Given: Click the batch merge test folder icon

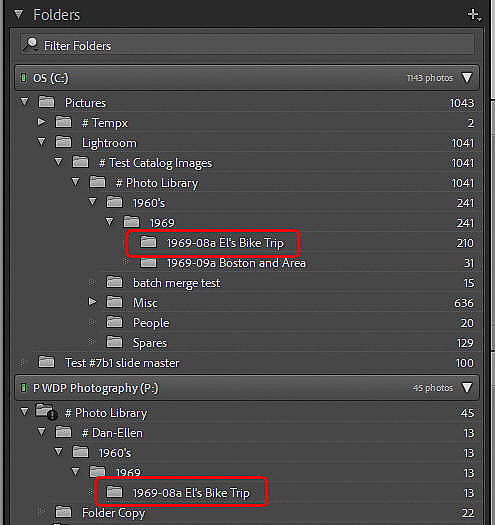Looking at the screenshot, I should [115, 282].
